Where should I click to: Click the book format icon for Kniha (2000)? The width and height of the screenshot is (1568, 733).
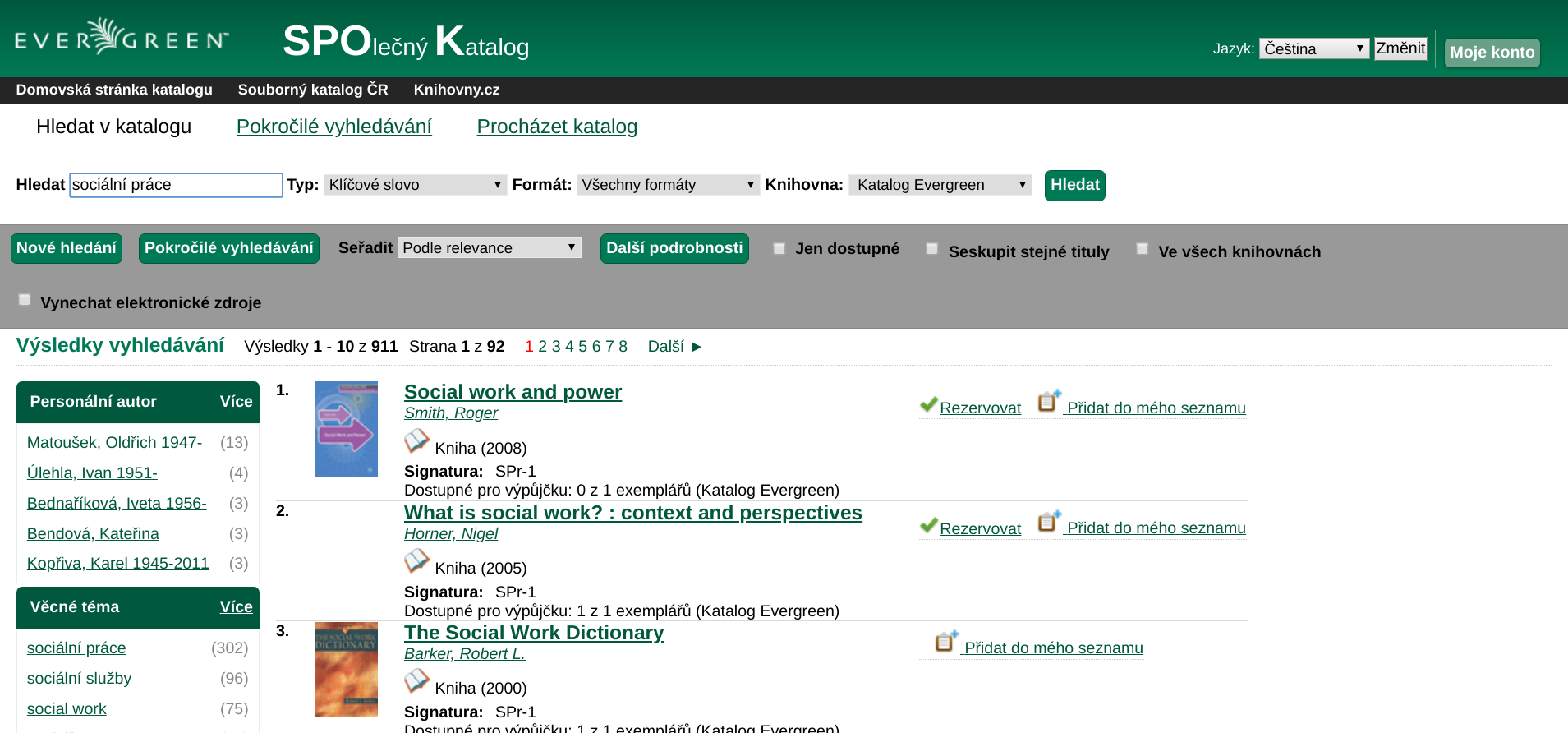(417, 681)
